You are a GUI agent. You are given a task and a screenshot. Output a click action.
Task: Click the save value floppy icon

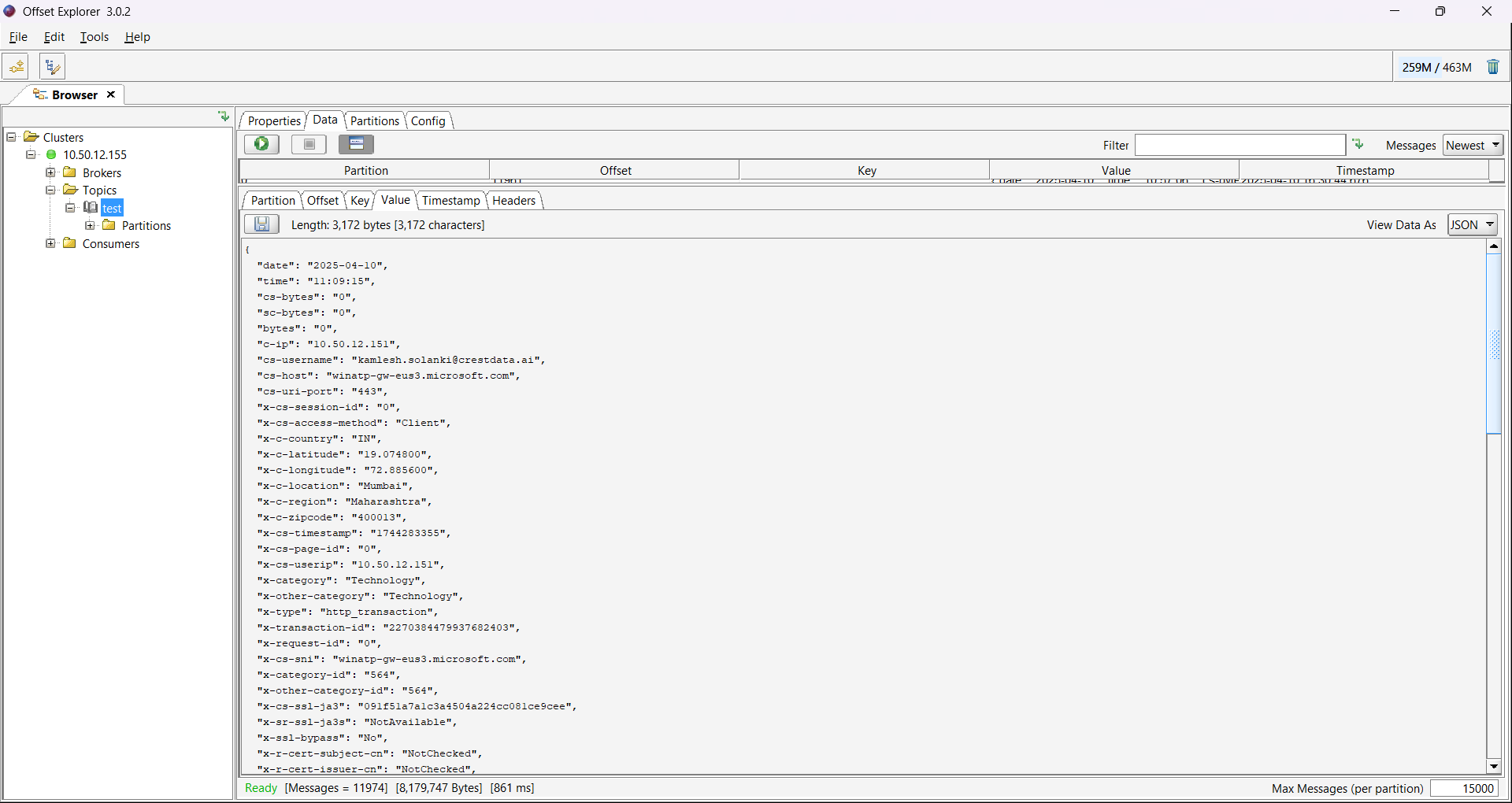click(261, 224)
